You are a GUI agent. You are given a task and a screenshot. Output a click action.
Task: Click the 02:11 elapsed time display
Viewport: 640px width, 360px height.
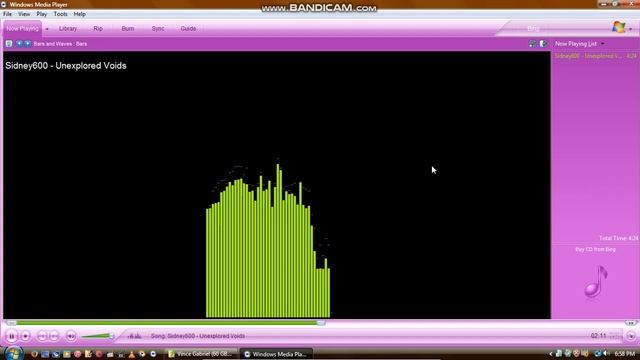(x=598, y=336)
